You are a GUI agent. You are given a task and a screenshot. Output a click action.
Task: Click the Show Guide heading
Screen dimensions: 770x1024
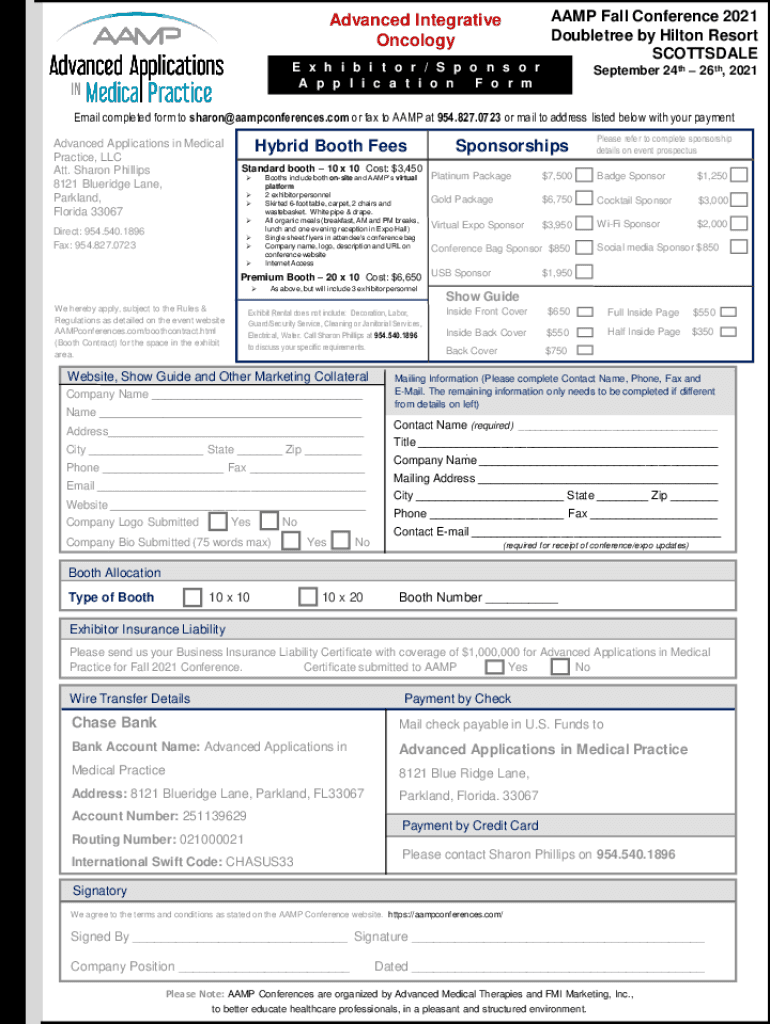pos(483,296)
